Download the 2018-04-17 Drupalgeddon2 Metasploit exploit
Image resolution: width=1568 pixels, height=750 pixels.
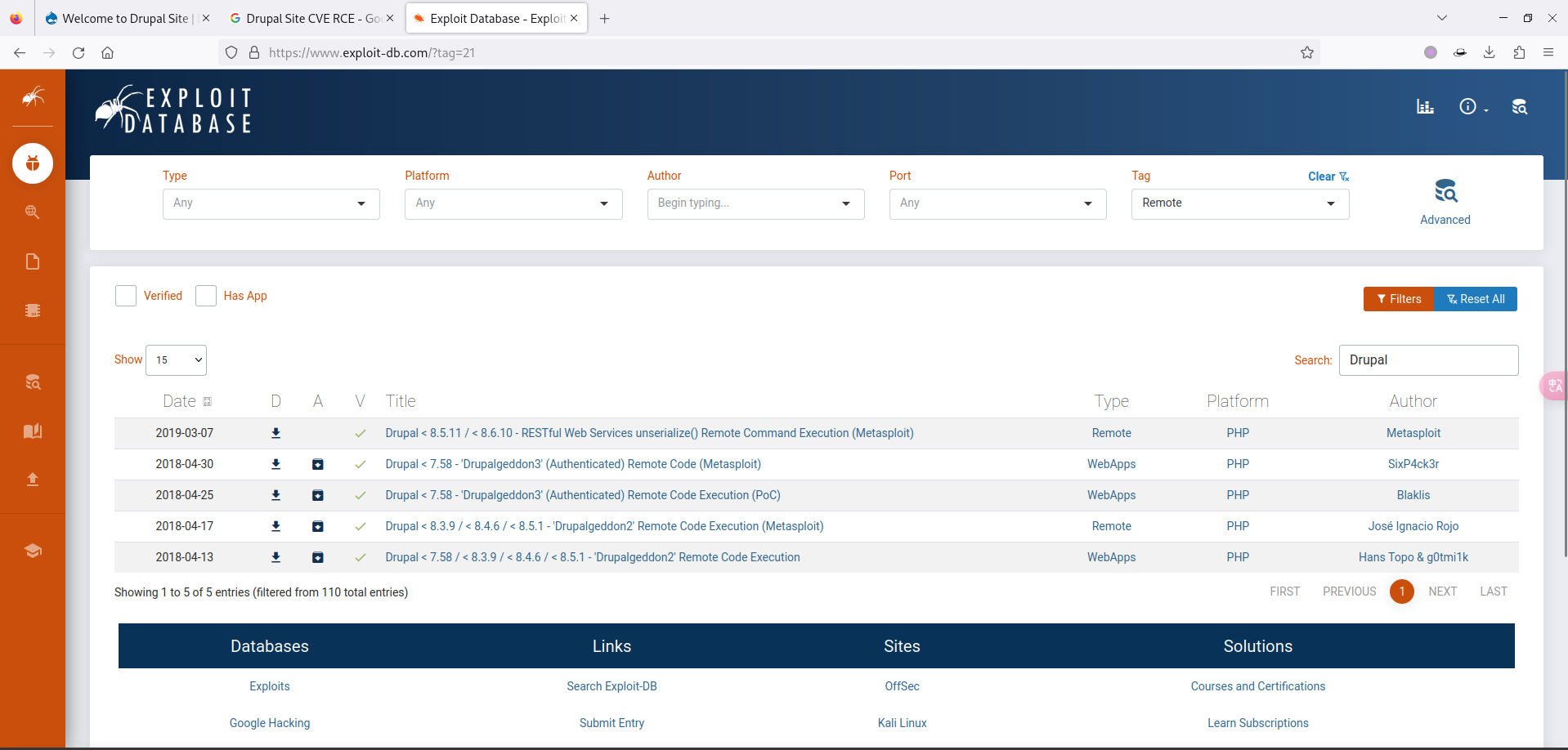coord(276,527)
